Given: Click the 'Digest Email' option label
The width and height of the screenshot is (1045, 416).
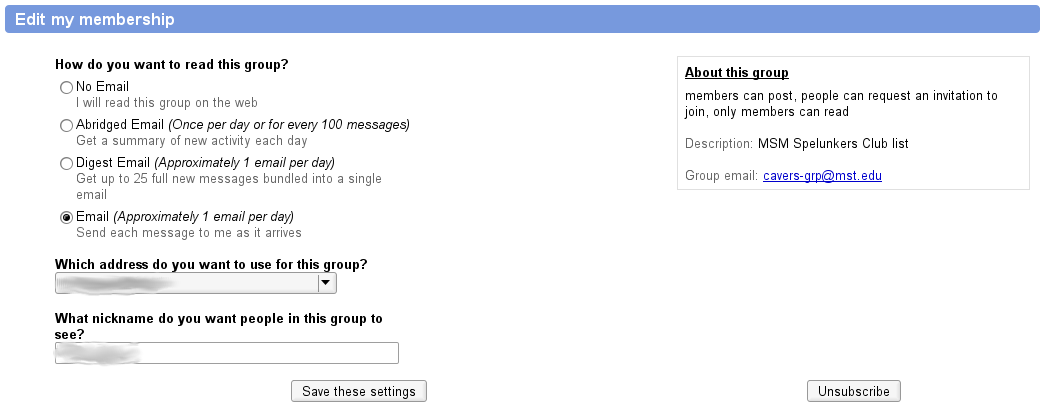Looking at the screenshot, I should tap(113, 163).
